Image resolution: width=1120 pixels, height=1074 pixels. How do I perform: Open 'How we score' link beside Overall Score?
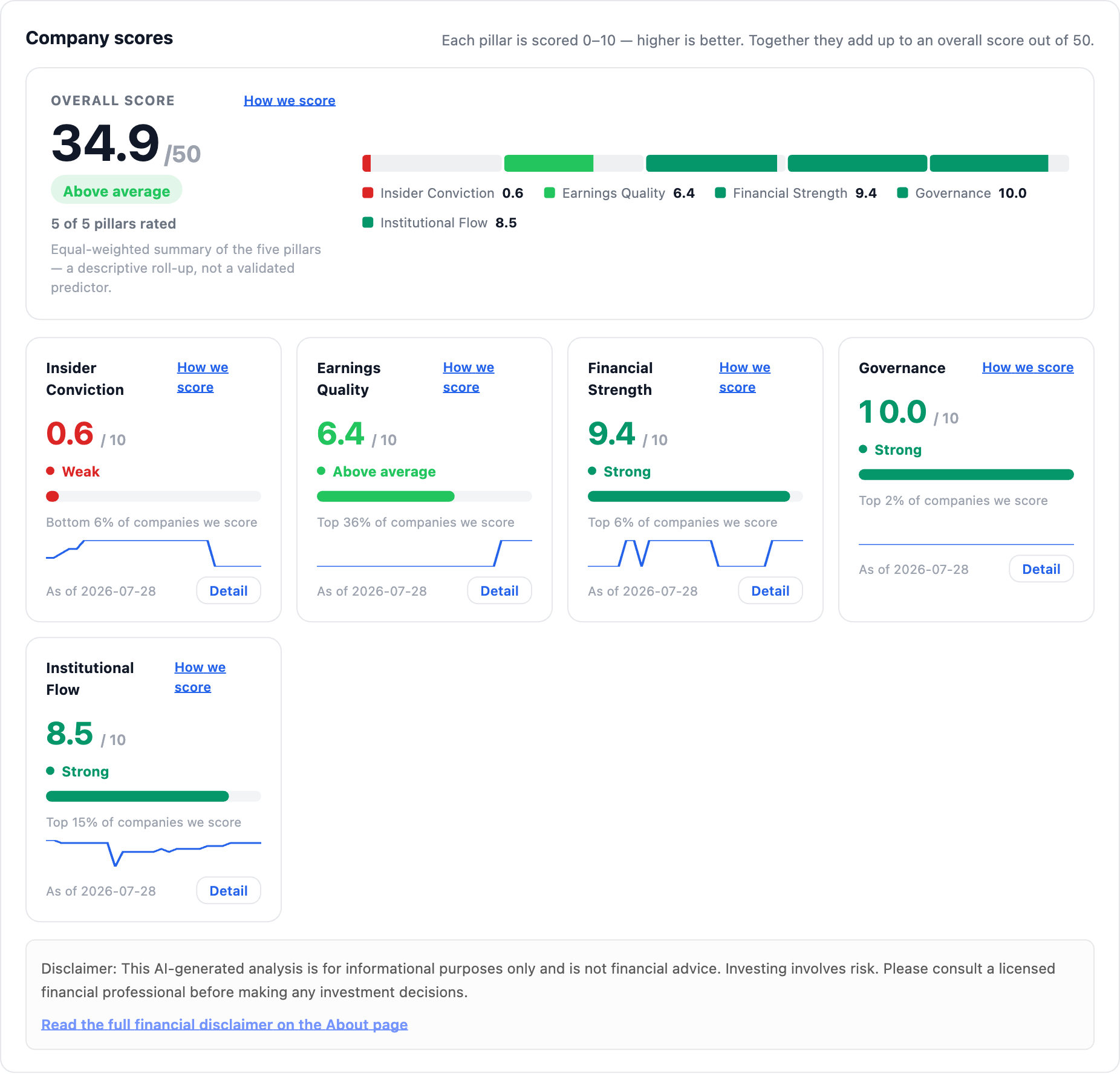pyautogui.click(x=289, y=100)
